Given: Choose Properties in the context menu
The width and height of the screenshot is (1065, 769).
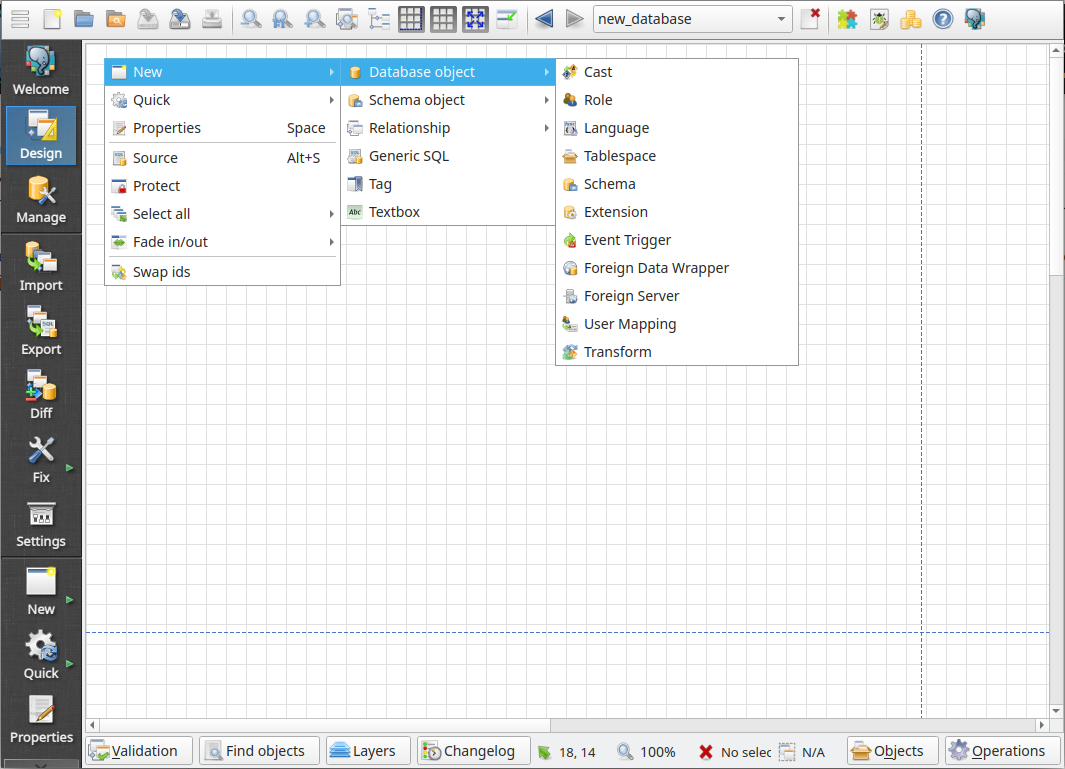Looking at the screenshot, I should click(x=222, y=128).
